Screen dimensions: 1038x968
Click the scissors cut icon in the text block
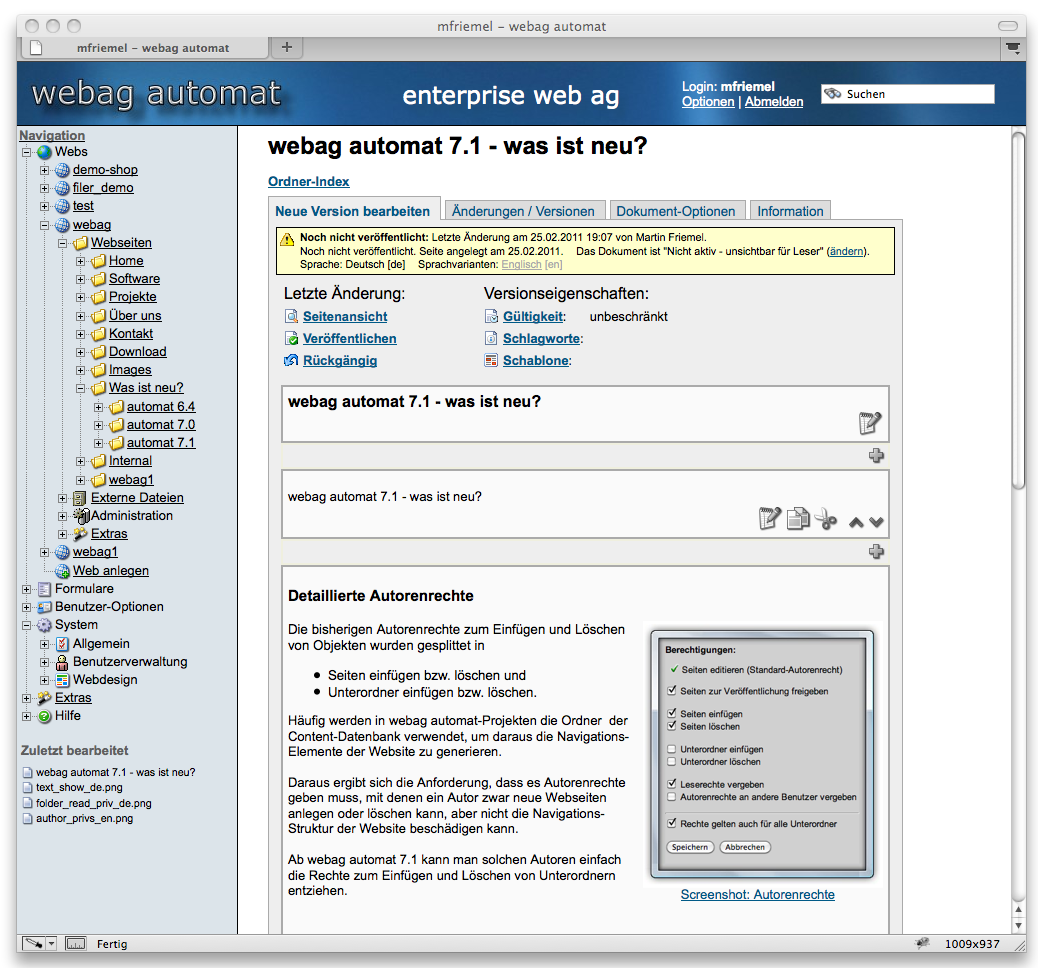click(x=825, y=519)
